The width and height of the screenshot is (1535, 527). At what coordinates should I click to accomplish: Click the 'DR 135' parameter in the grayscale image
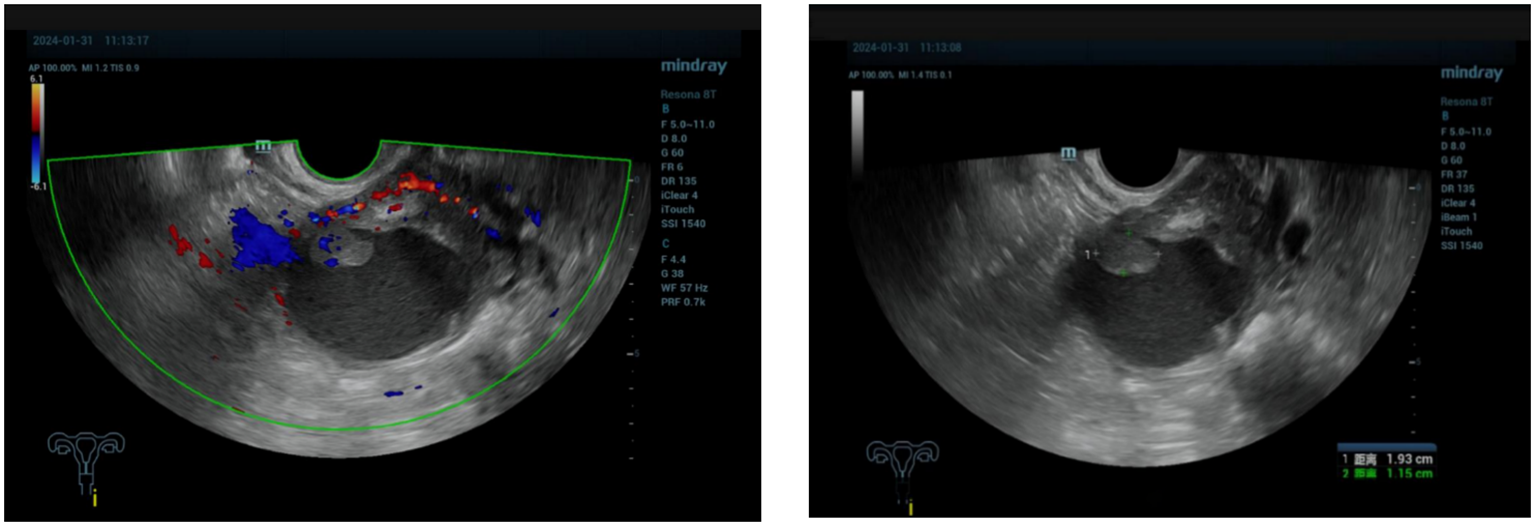pyautogui.click(x=1458, y=188)
